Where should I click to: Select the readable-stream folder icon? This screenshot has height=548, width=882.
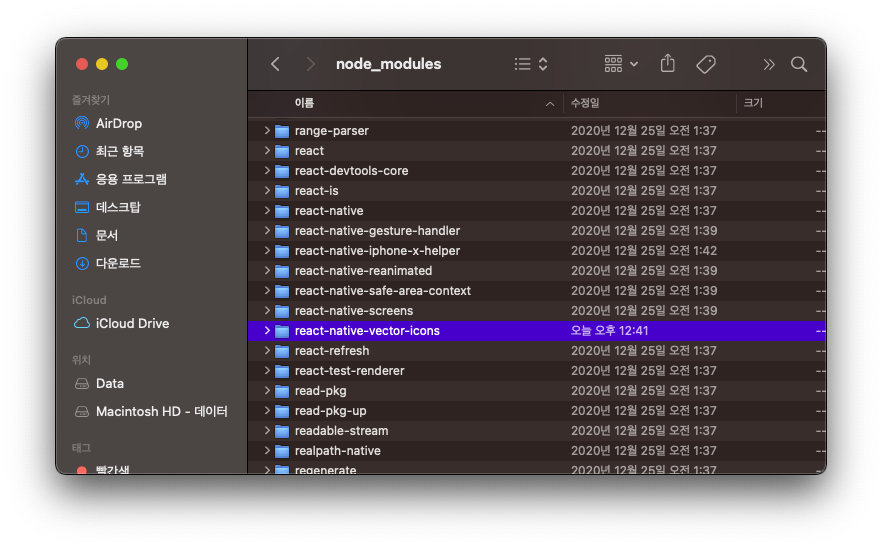pos(282,431)
